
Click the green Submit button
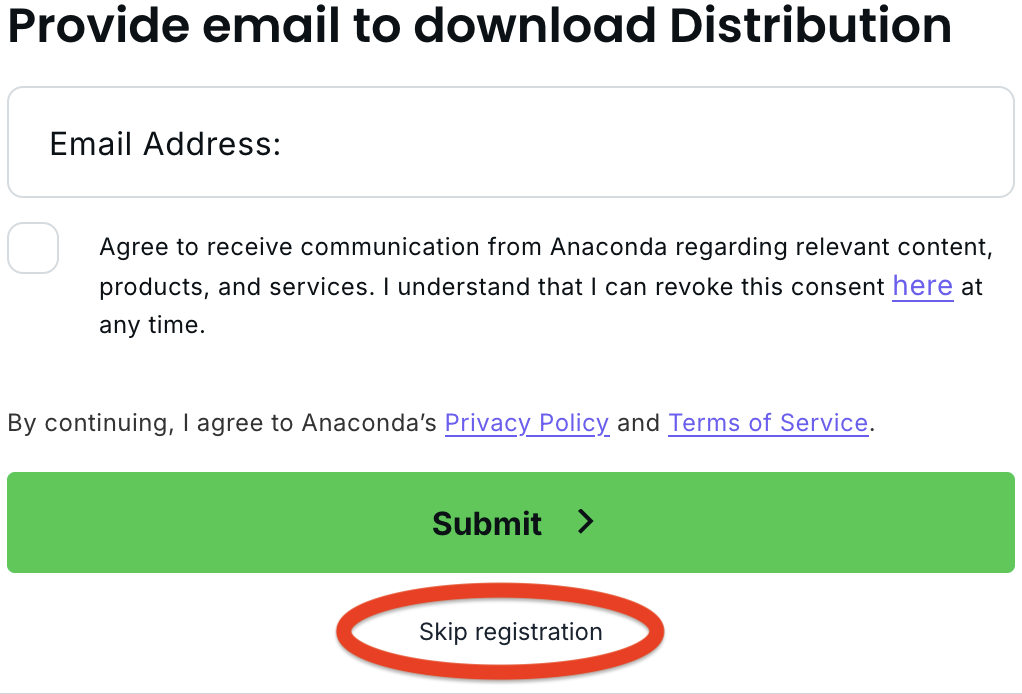coord(511,523)
